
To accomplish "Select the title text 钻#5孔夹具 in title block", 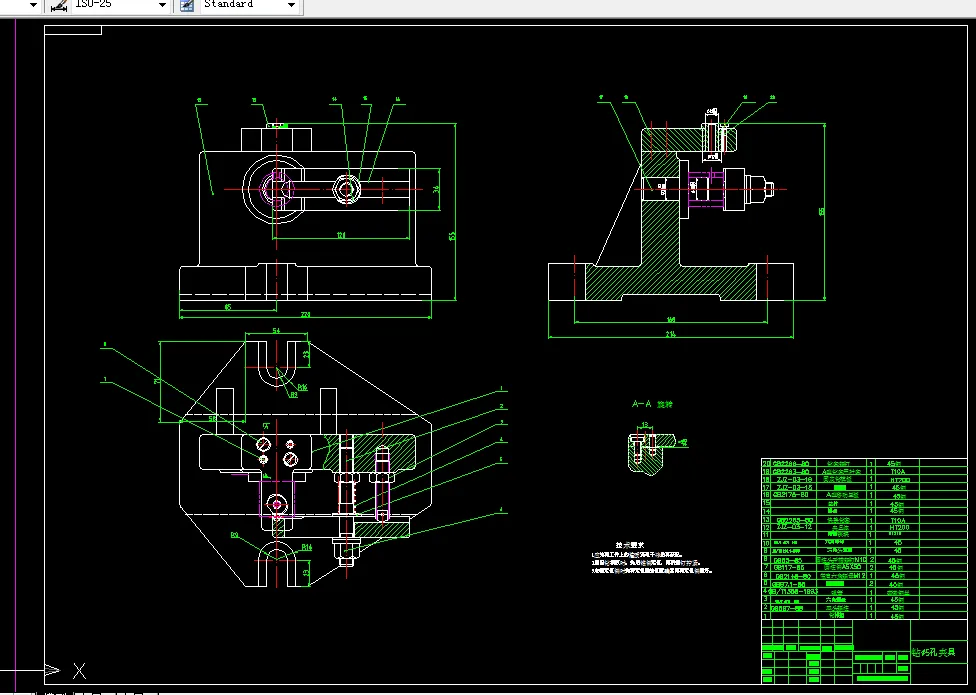I will pyautogui.click(x=934, y=652).
